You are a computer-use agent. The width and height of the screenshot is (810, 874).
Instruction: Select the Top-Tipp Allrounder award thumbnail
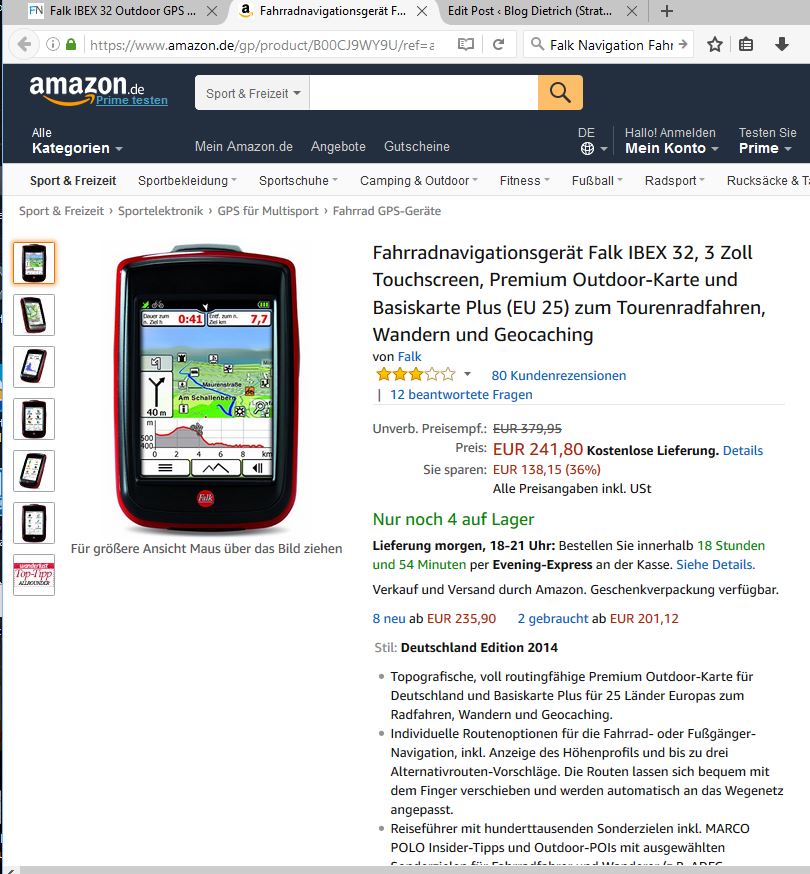pos(34,575)
